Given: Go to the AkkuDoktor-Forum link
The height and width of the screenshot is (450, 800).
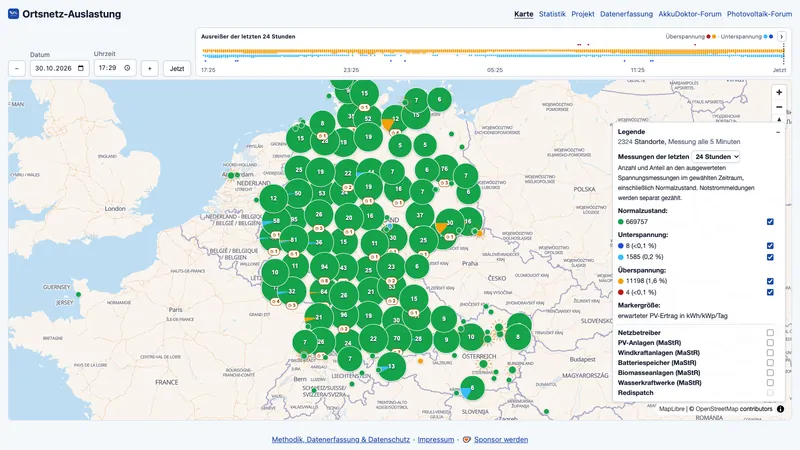Looking at the screenshot, I should pyautogui.click(x=690, y=14).
